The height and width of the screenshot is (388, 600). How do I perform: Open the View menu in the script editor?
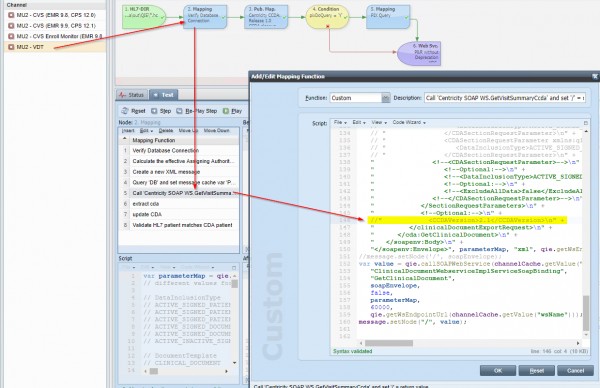point(379,122)
